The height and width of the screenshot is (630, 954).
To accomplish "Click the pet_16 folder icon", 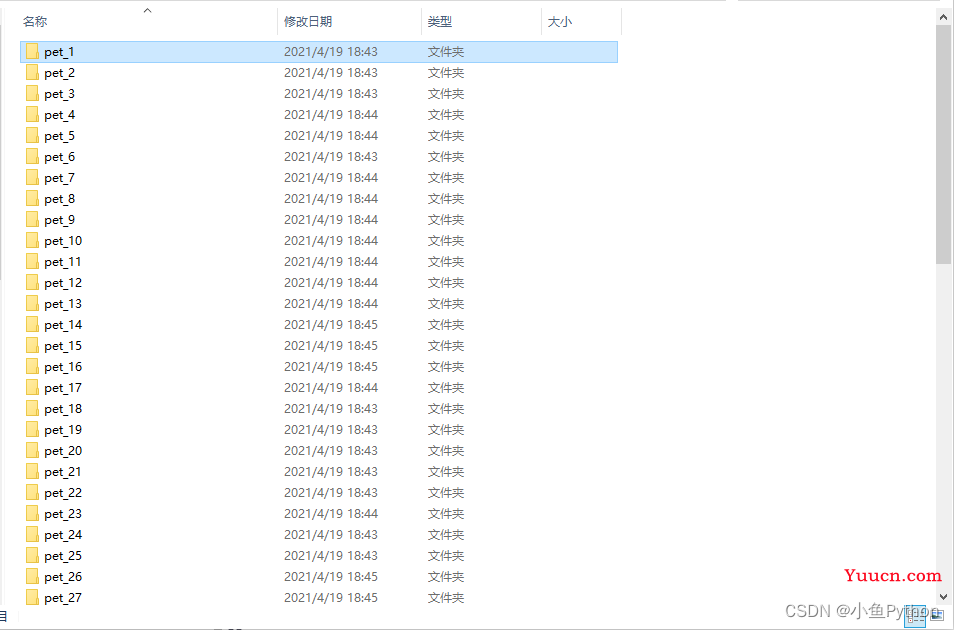I will coord(32,367).
